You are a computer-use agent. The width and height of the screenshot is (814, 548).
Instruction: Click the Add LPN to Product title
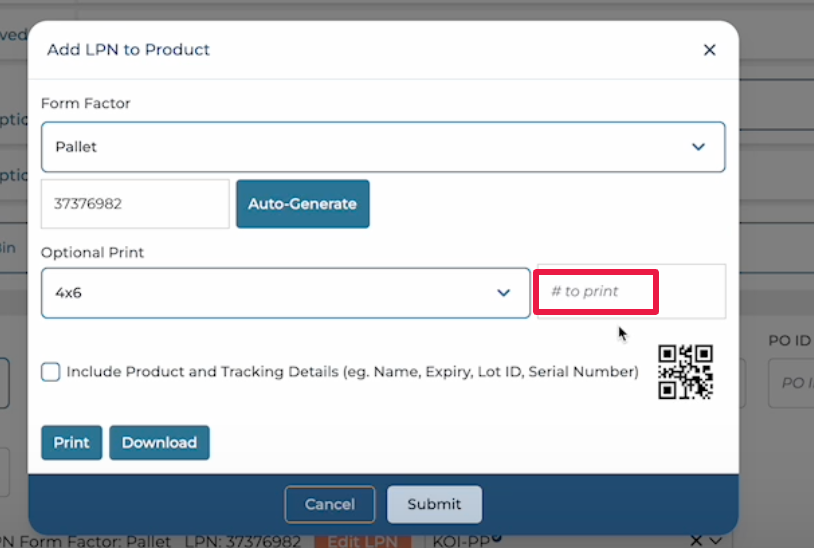[x=128, y=50]
